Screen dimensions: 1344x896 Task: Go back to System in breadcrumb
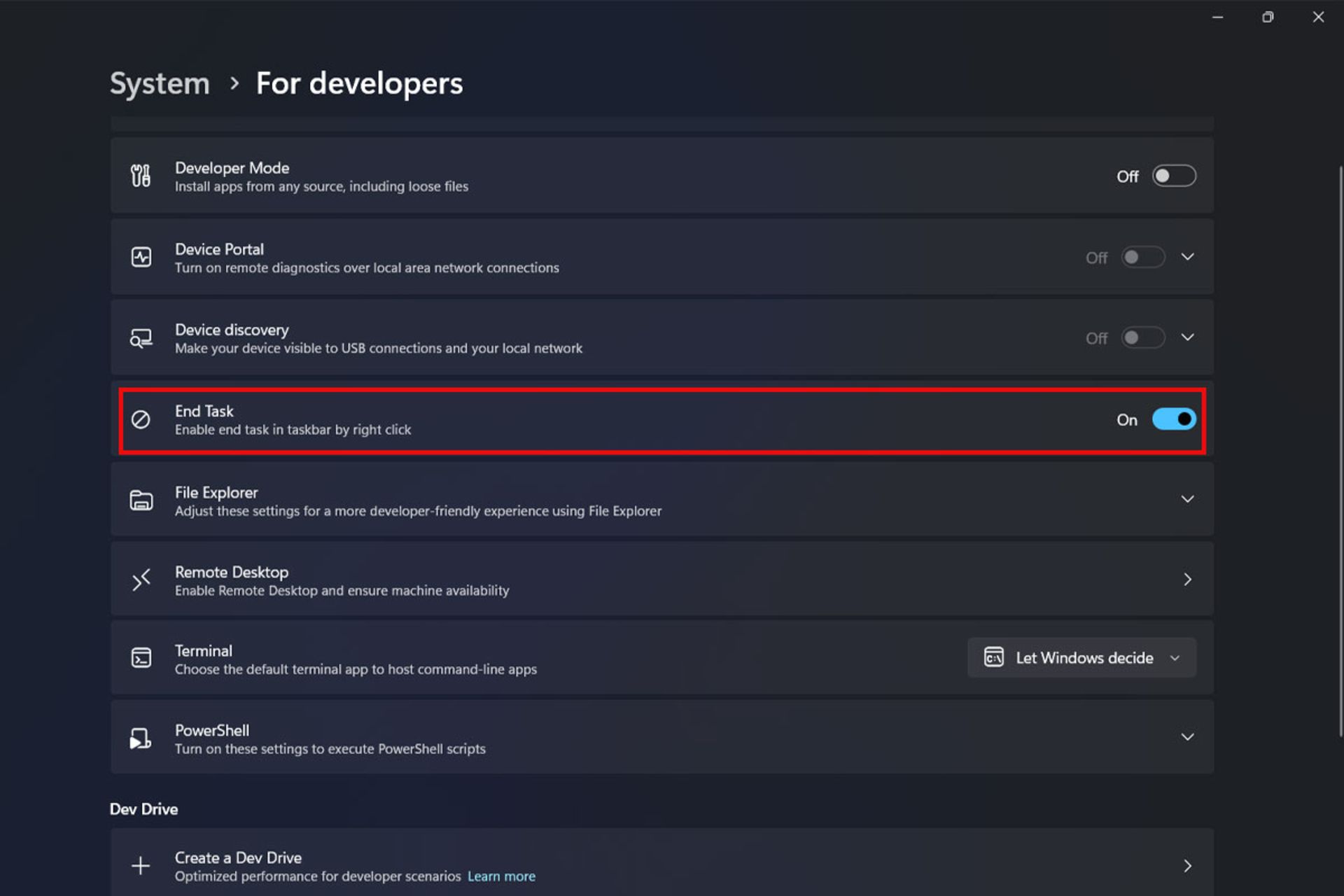click(x=160, y=83)
